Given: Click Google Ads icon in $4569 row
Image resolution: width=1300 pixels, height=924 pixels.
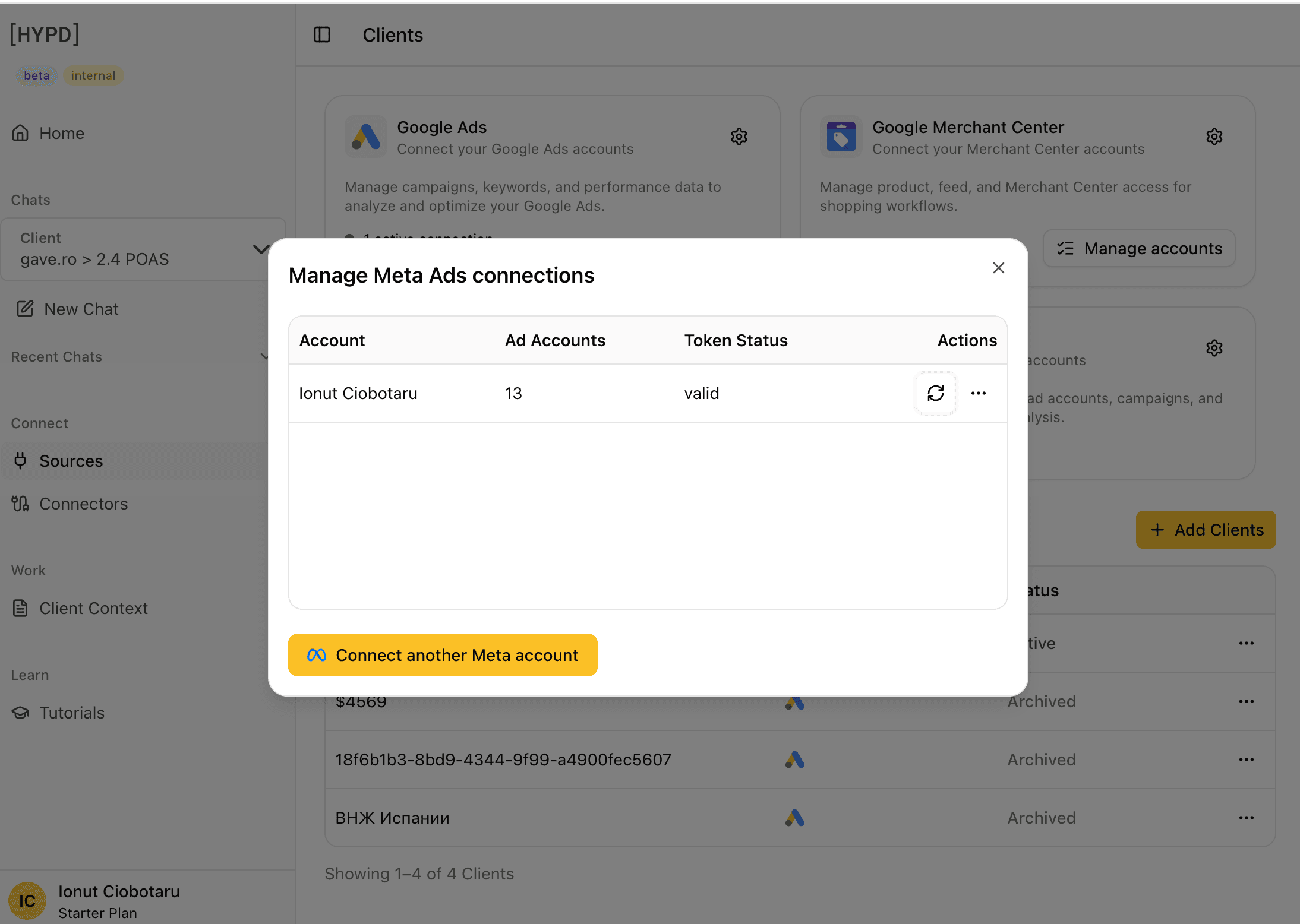Looking at the screenshot, I should point(795,703).
